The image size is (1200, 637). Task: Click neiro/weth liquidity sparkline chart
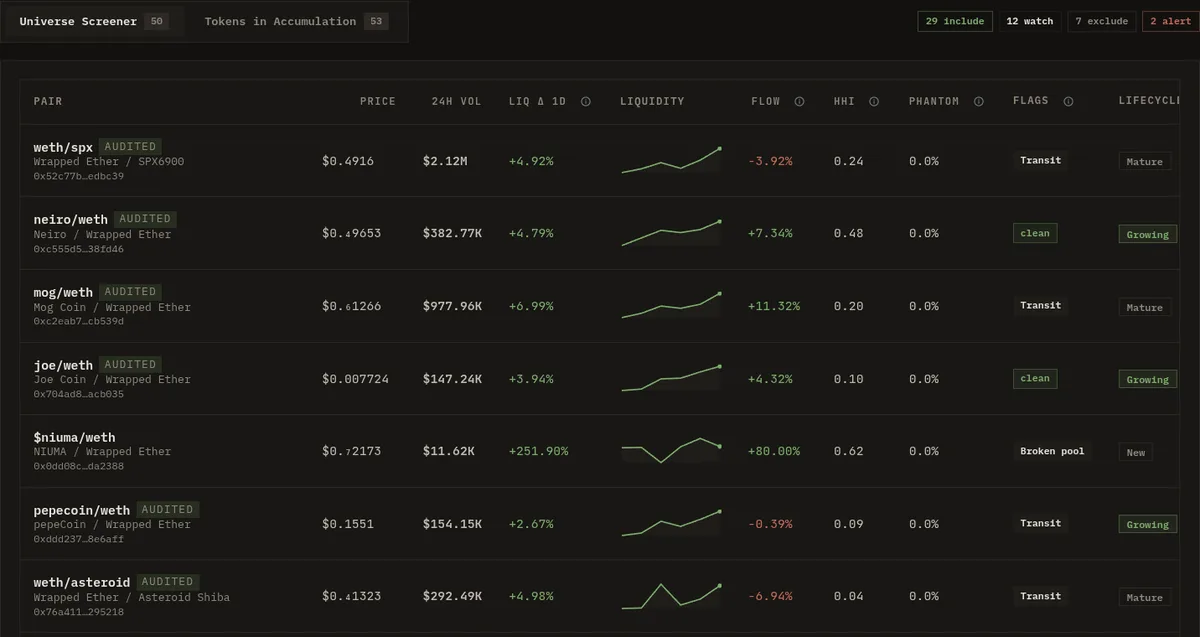pos(671,233)
